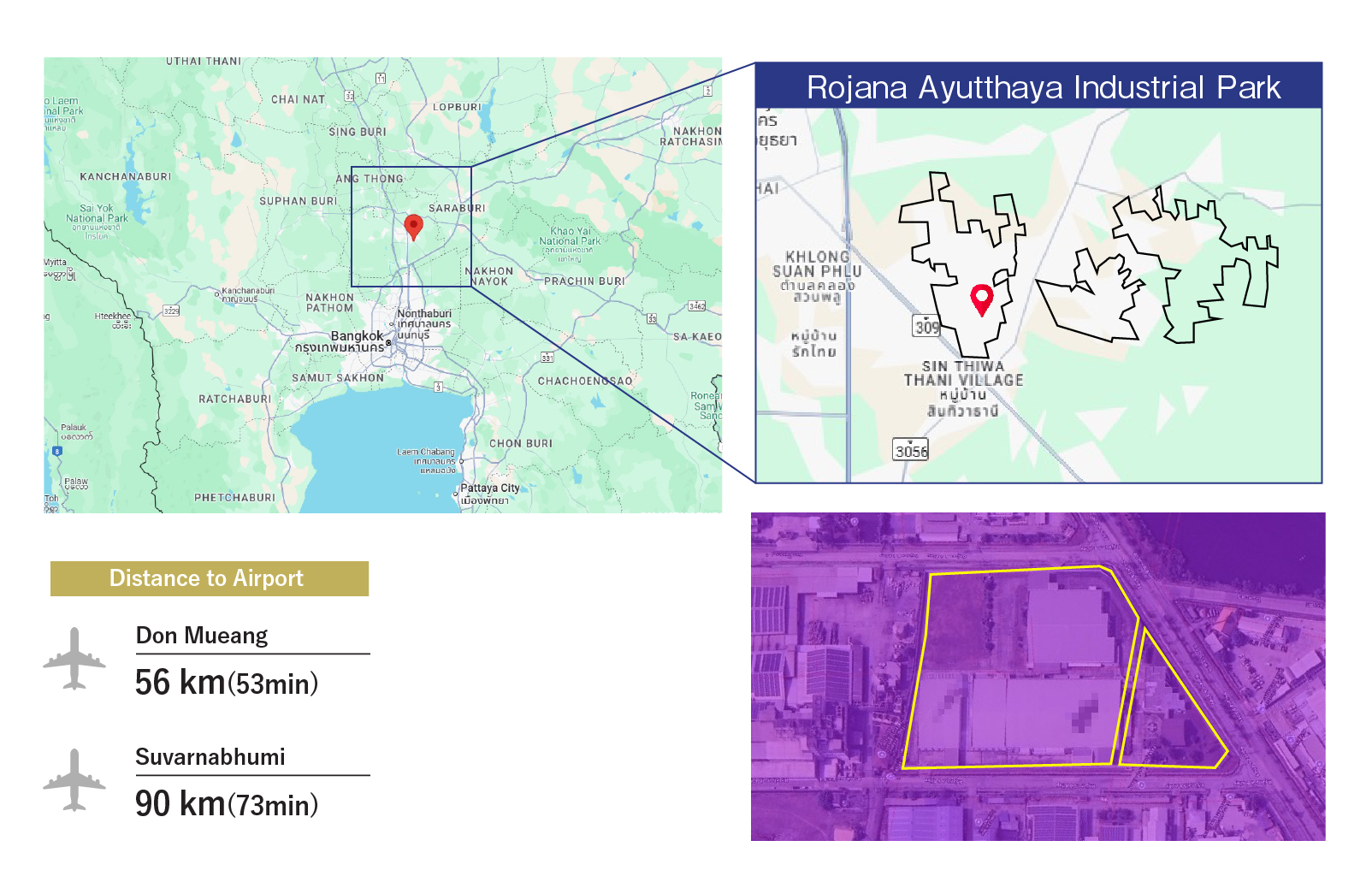The width and height of the screenshot is (1372, 888).
Task: Click the 'Rojana Ayutthaya Industrial Park' title bar
Action: pyautogui.click(x=1038, y=86)
